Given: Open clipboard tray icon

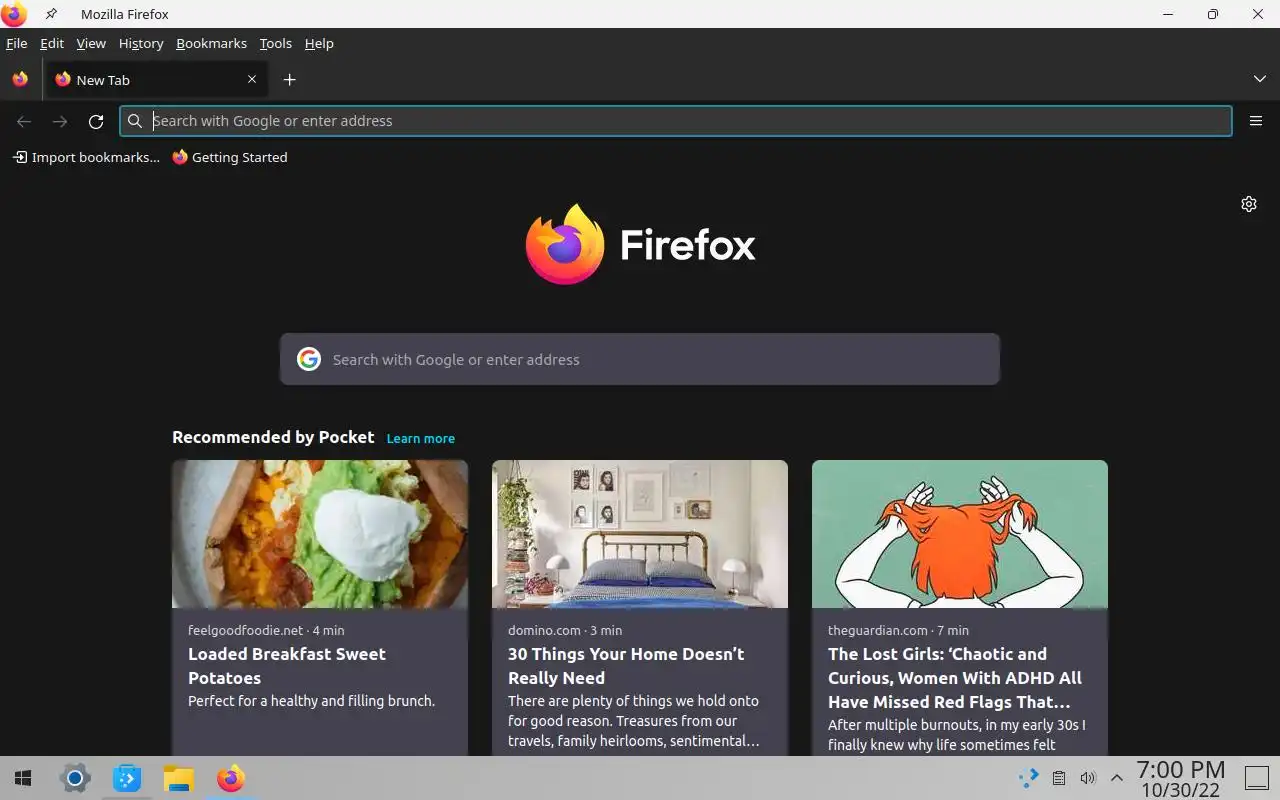Looking at the screenshot, I should pos(1058,778).
